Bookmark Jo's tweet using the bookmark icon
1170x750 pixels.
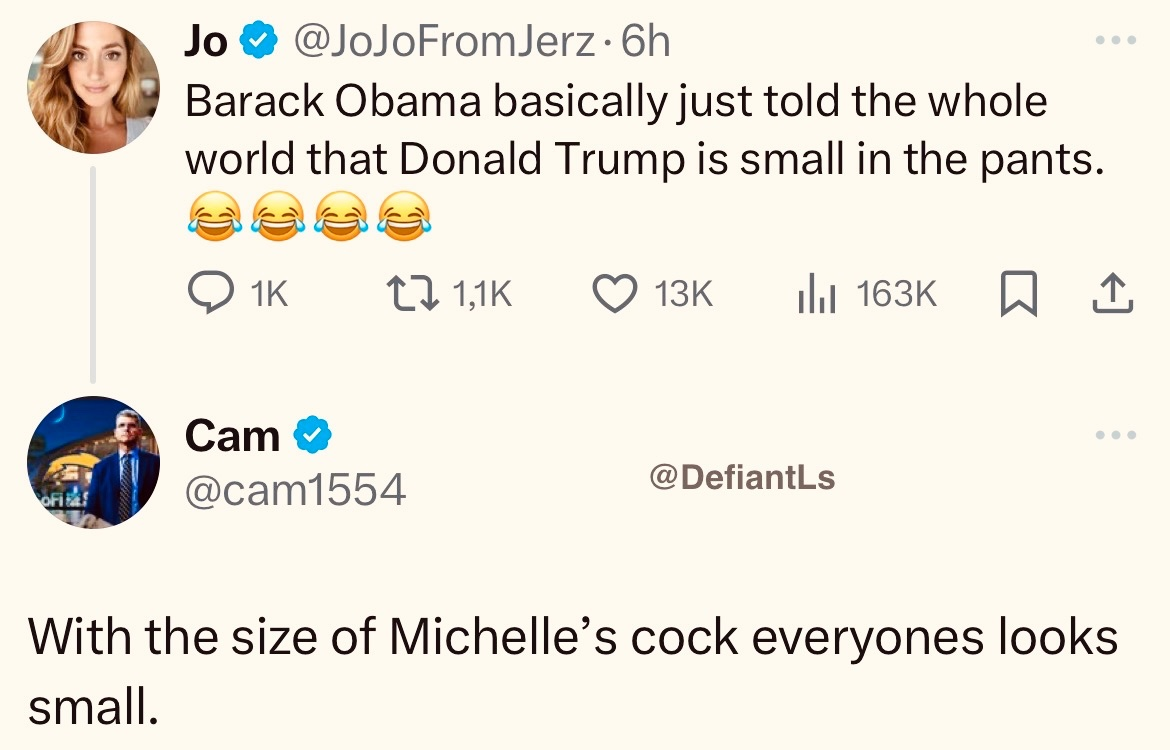pyautogui.click(x=1018, y=291)
